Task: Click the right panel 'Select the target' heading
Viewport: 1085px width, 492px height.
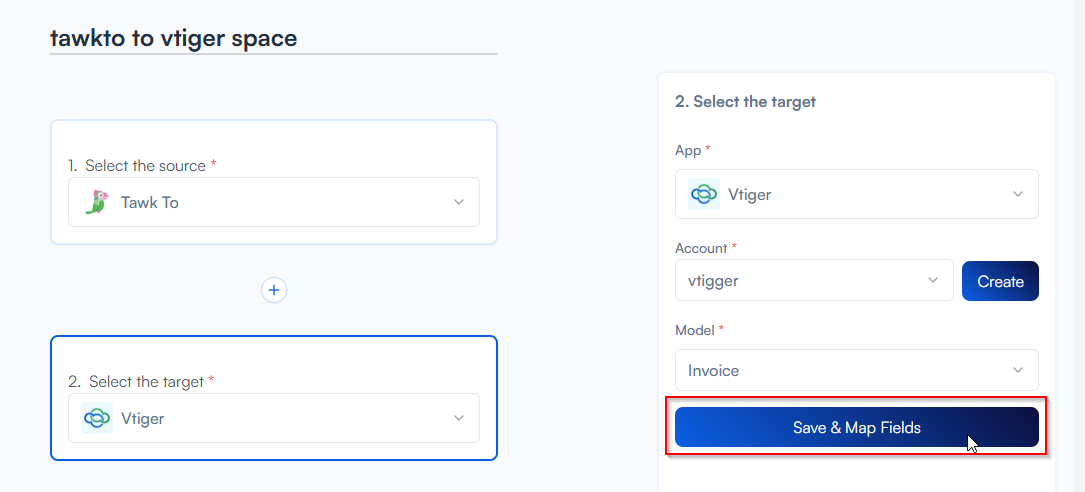Action: coord(745,101)
